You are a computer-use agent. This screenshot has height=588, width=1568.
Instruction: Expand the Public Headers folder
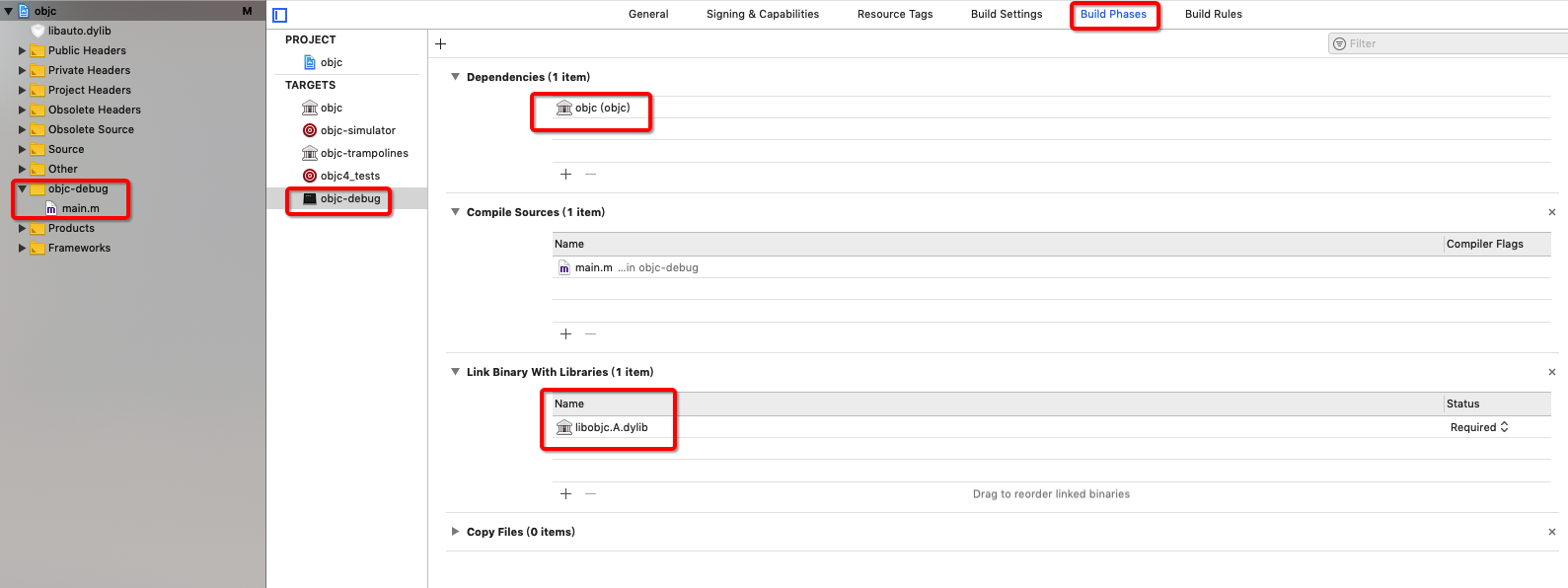[x=22, y=50]
